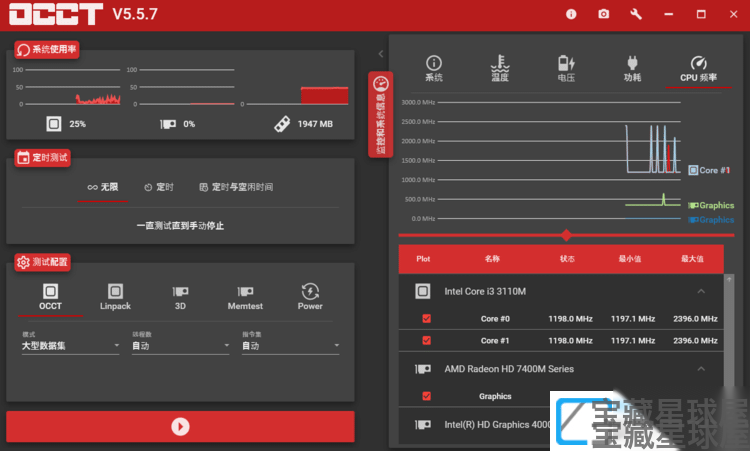Open the info icon in title bar

click(x=571, y=14)
